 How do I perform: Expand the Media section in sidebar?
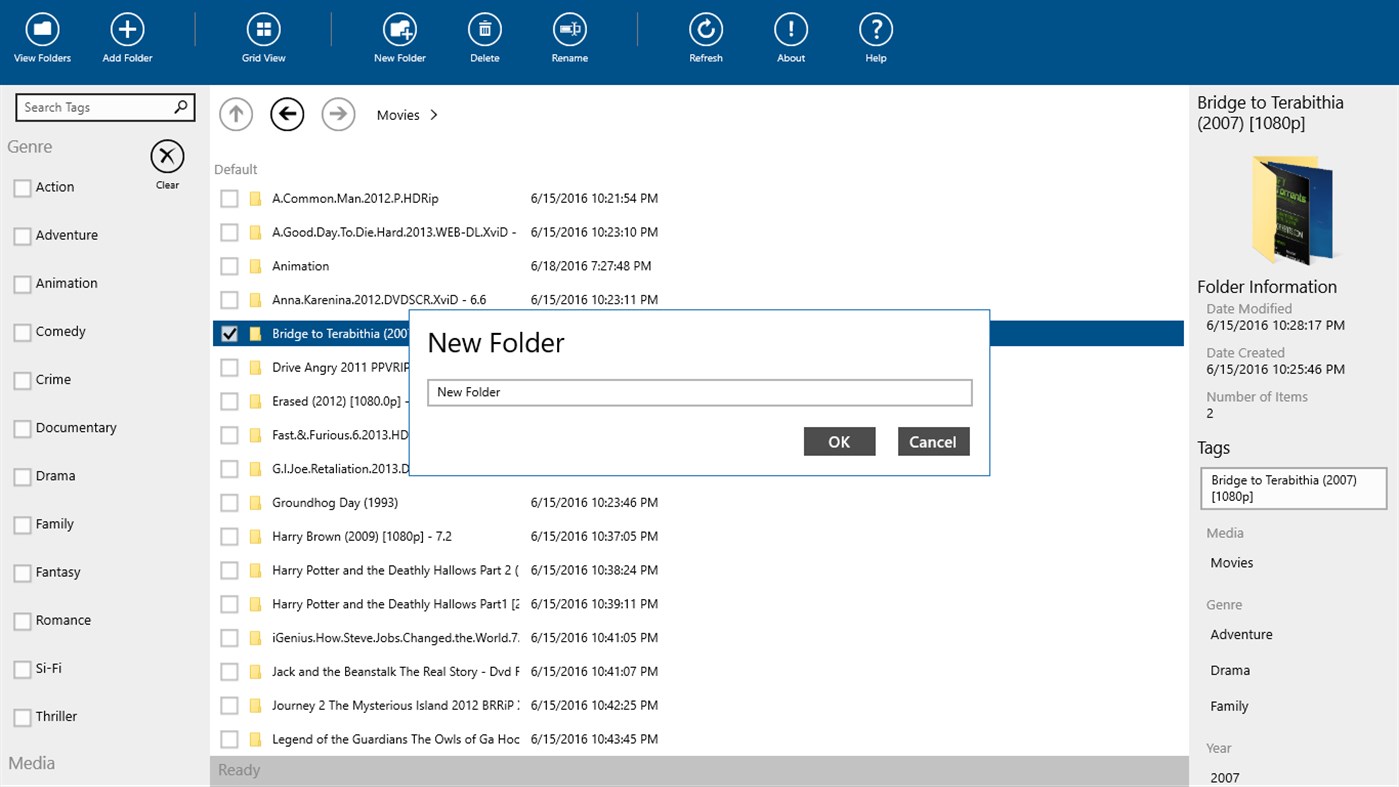[x=31, y=763]
